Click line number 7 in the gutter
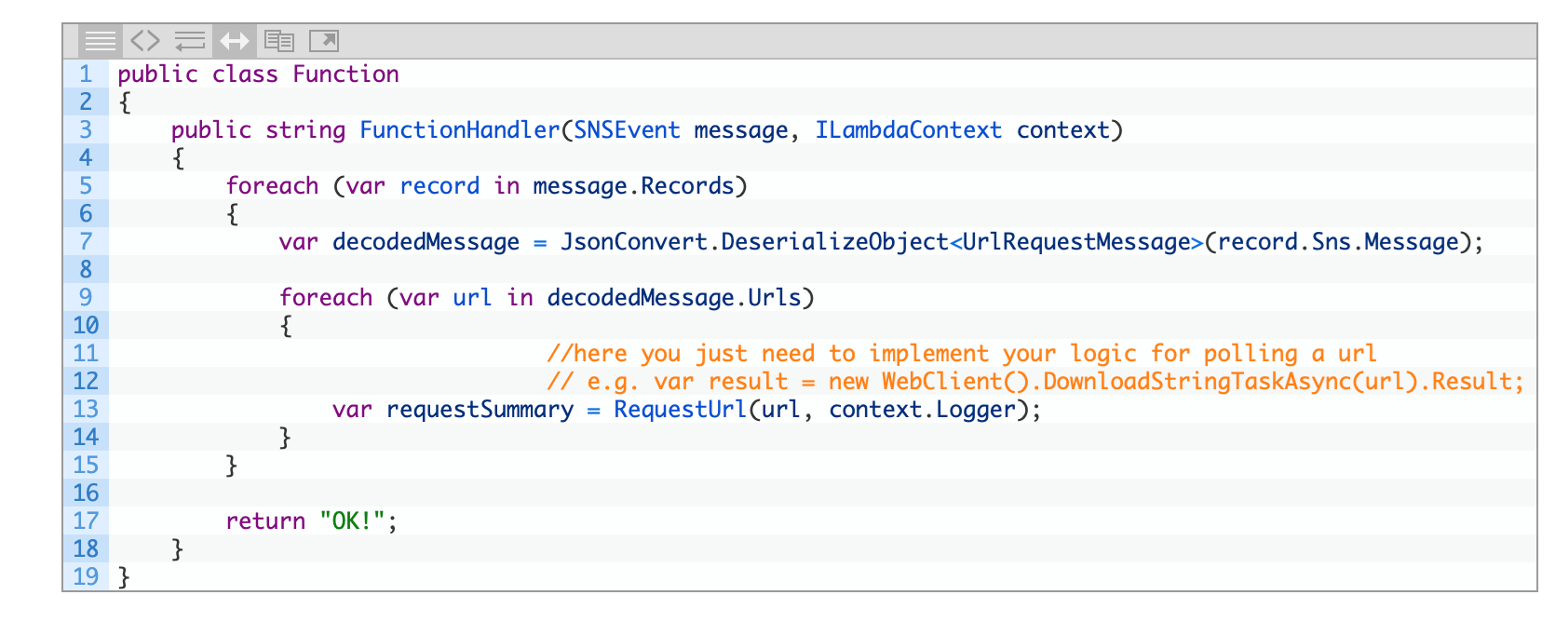1568x622 pixels. tap(86, 242)
